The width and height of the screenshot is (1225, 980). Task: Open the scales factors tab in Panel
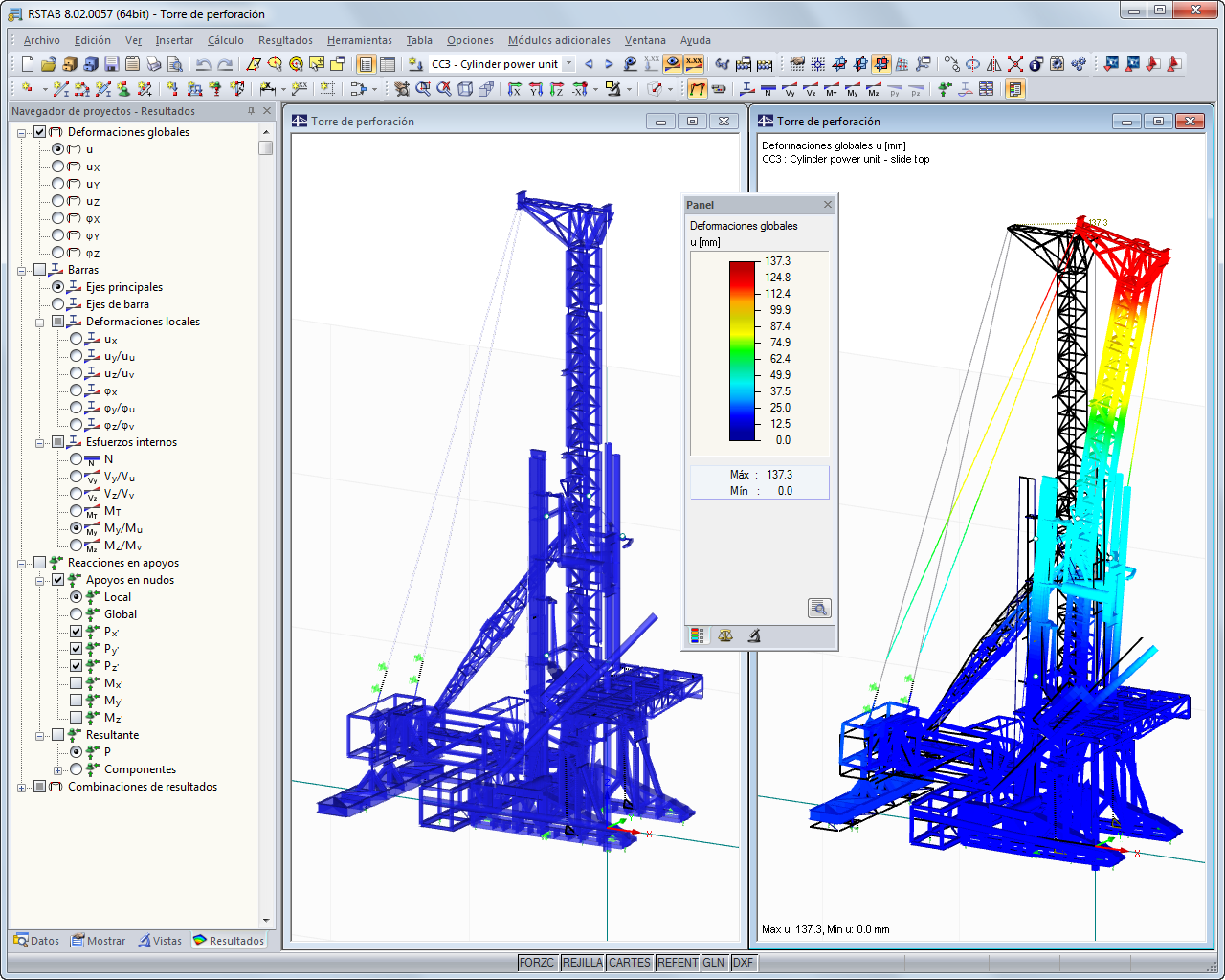point(725,635)
